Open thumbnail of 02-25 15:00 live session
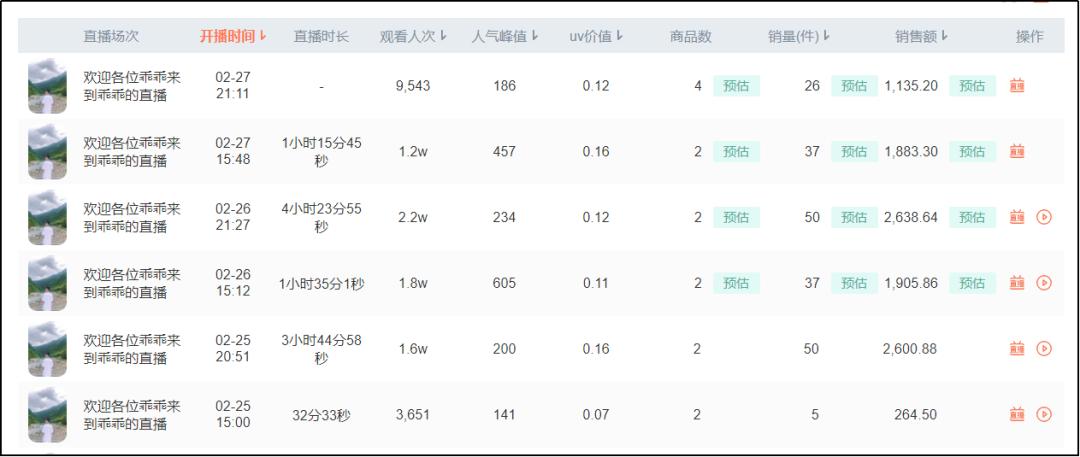The height and width of the screenshot is (457, 1080). tap(48, 414)
